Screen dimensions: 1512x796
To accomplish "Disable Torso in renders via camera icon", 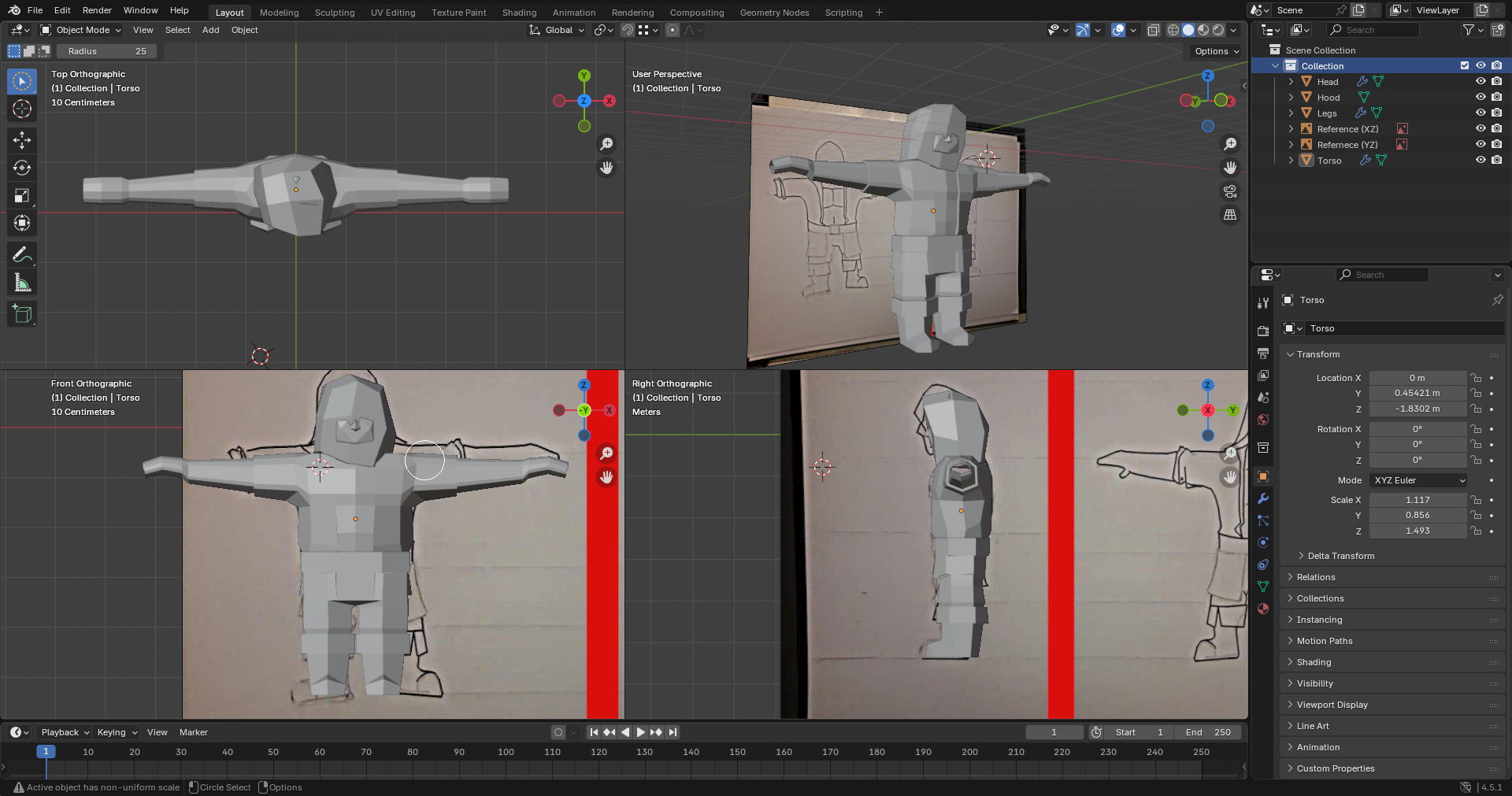I will click(x=1496, y=160).
